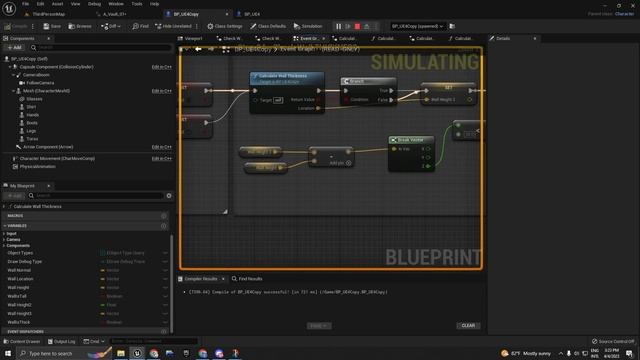Click CLEAR in Compiler Results
This screenshot has height=360, width=640.
tap(468, 326)
